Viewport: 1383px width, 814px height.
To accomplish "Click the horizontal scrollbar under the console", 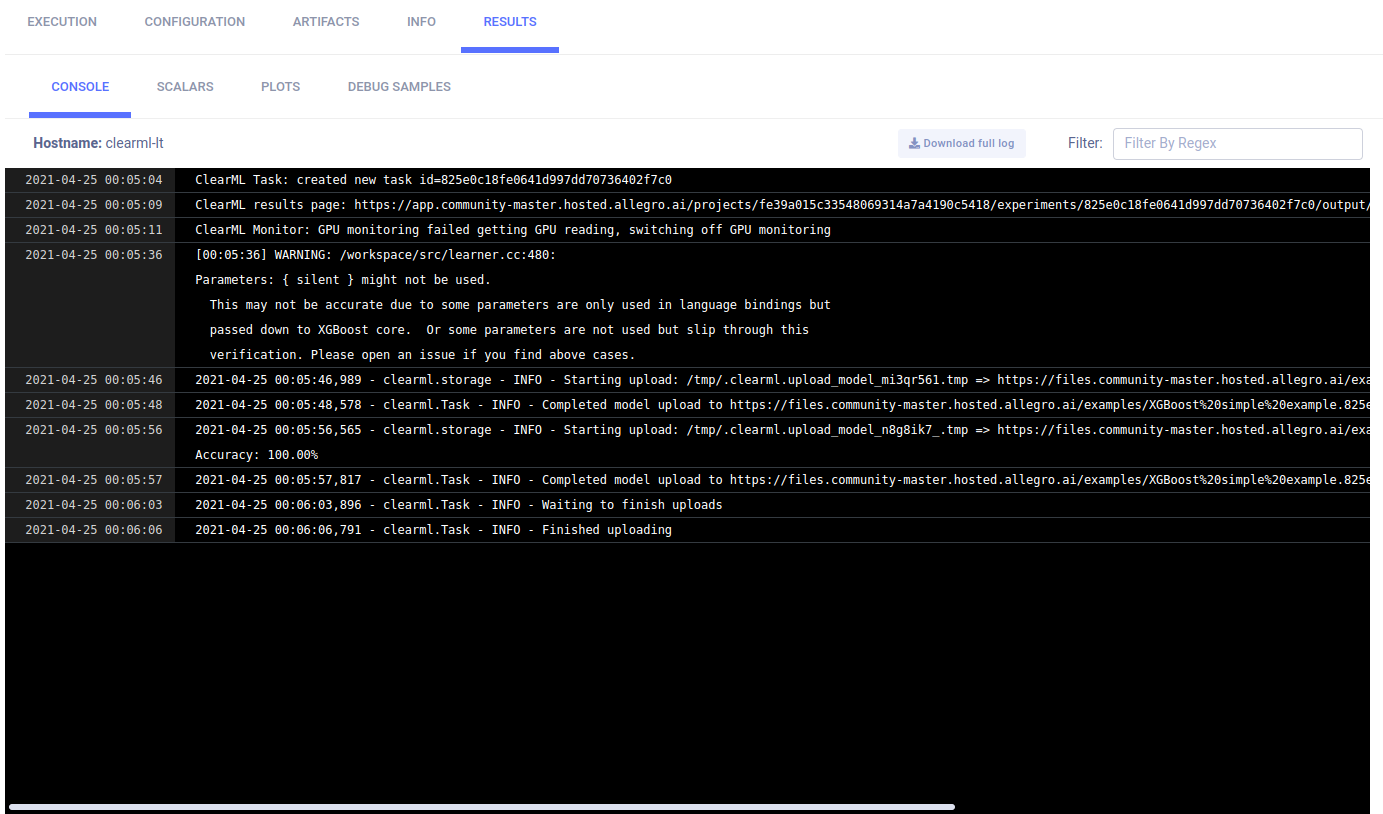I will [481, 806].
